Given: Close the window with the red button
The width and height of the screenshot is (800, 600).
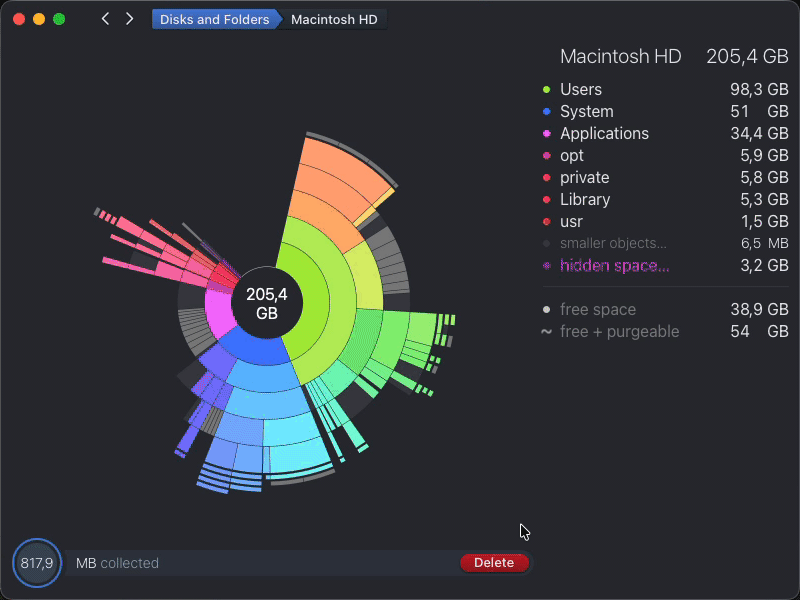Looking at the screenshot, I should 19,19.
